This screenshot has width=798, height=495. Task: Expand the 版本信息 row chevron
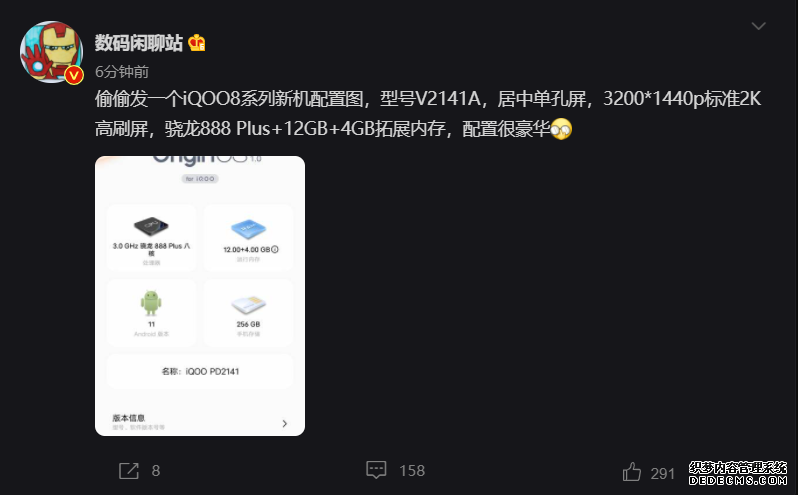pos(284,423)
